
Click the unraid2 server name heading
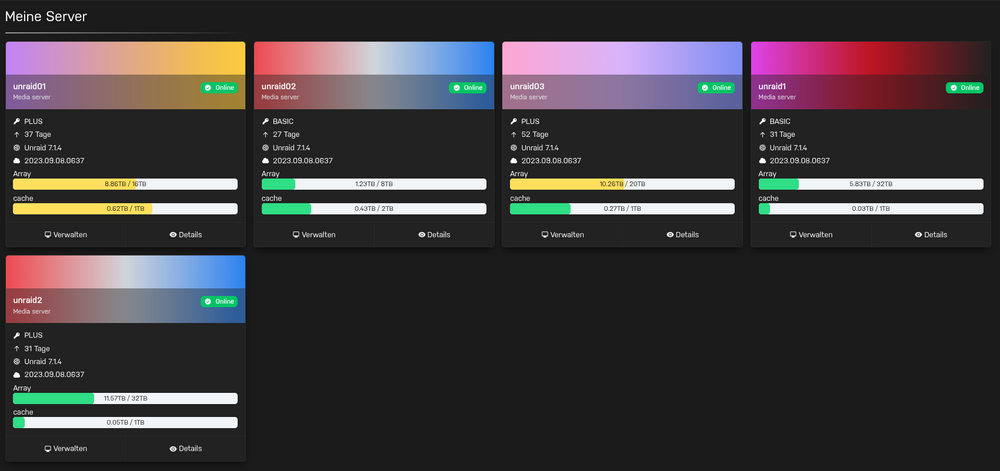(27, 300)
